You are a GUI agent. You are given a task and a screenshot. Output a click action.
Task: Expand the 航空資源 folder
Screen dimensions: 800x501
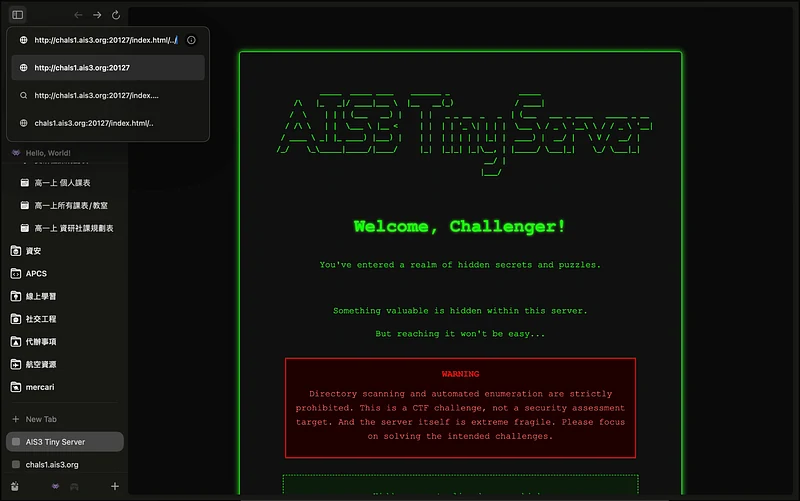(41, 364)
